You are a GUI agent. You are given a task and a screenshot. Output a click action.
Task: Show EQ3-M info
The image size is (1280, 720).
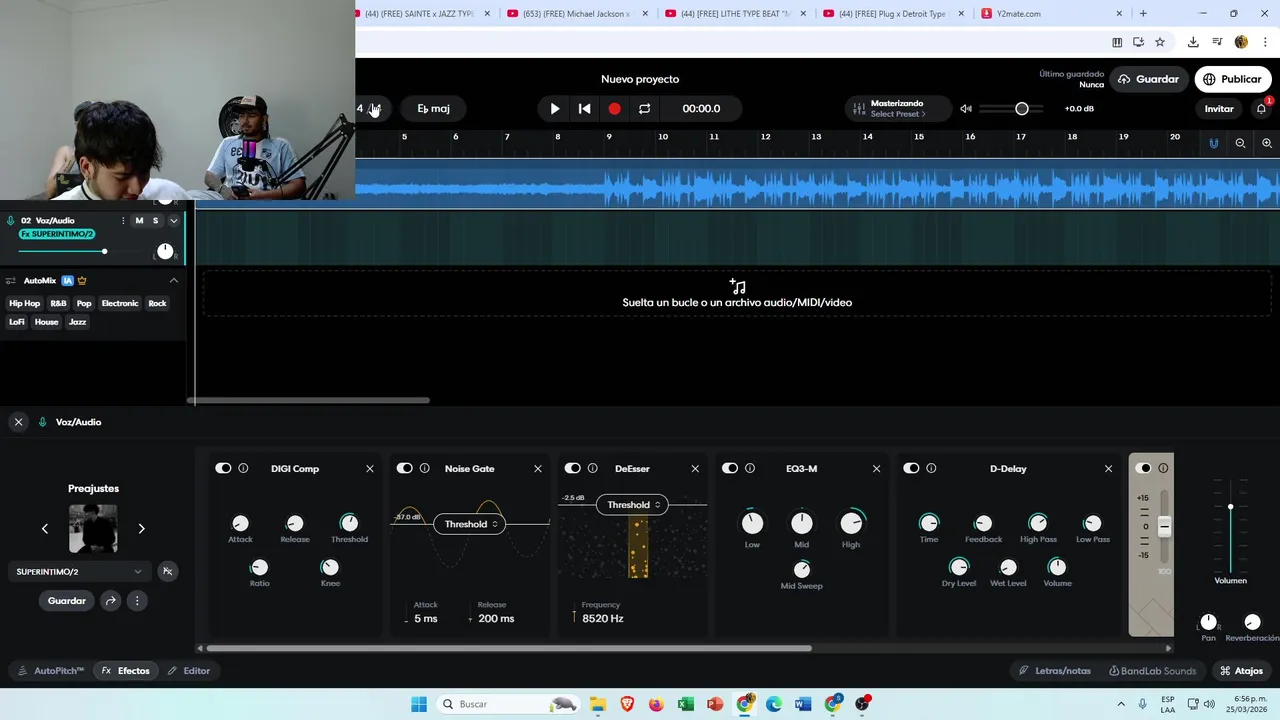click(750, 468)
